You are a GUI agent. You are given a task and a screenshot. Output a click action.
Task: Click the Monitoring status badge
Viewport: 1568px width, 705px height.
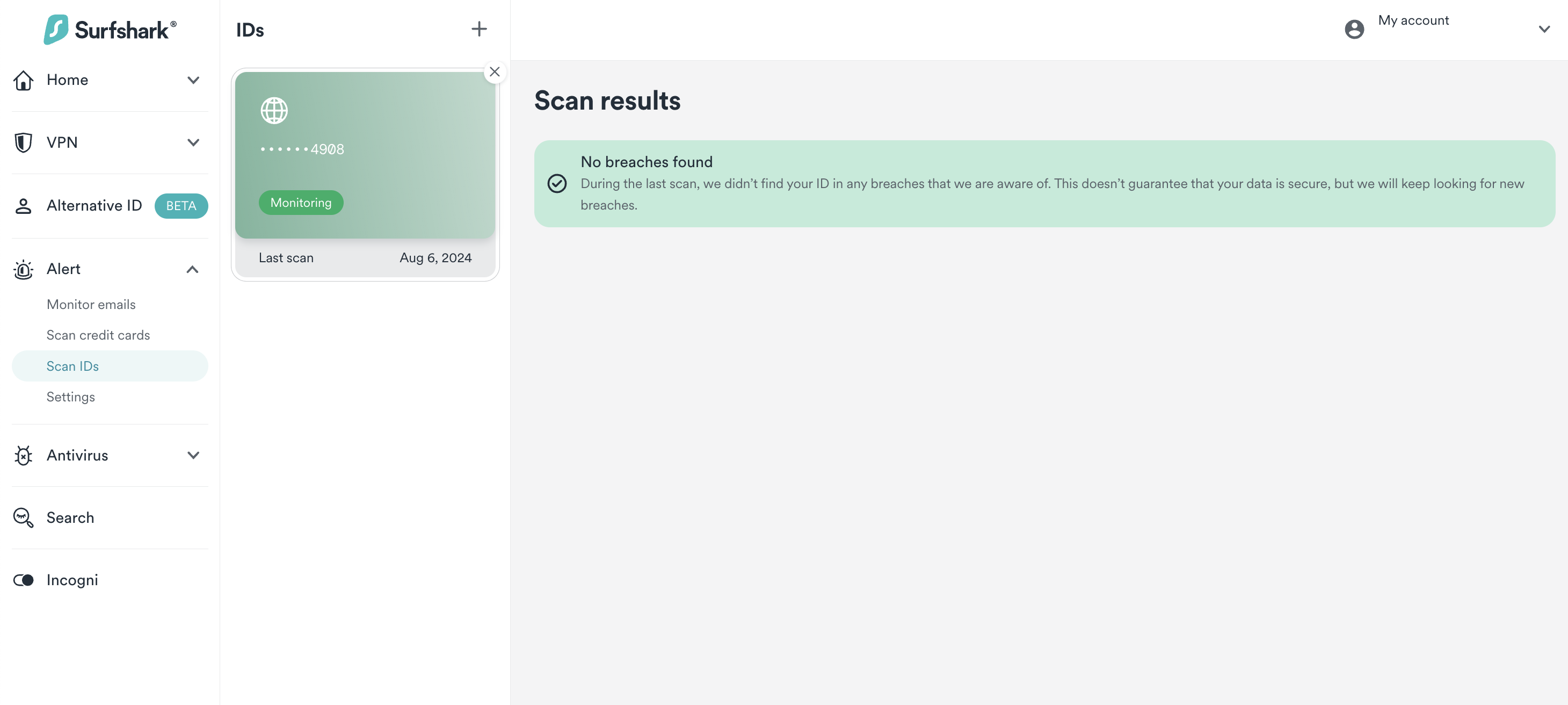pyautogui.click(x=301, y=202)
